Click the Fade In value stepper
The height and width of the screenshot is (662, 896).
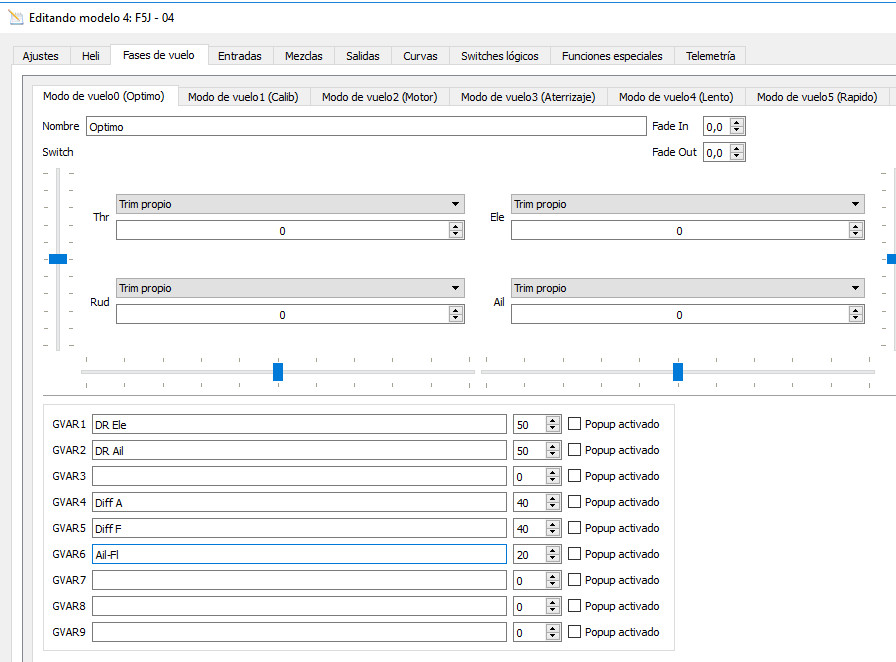coord(737,126)
